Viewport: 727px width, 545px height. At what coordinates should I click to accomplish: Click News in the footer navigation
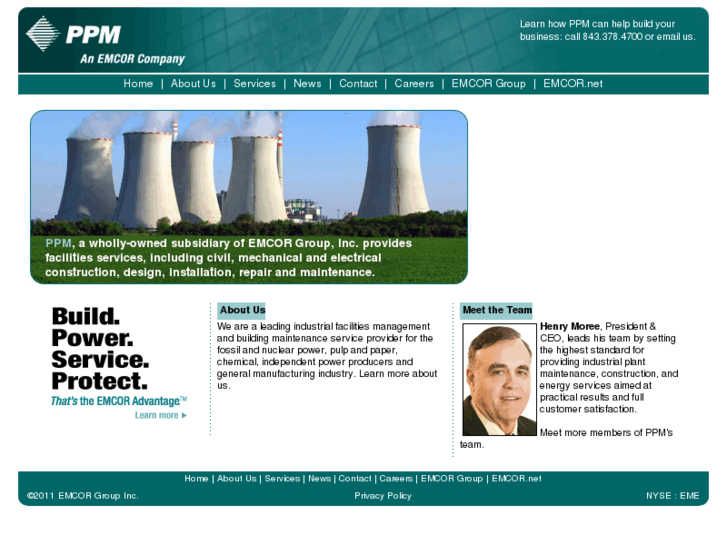point(319,478)
